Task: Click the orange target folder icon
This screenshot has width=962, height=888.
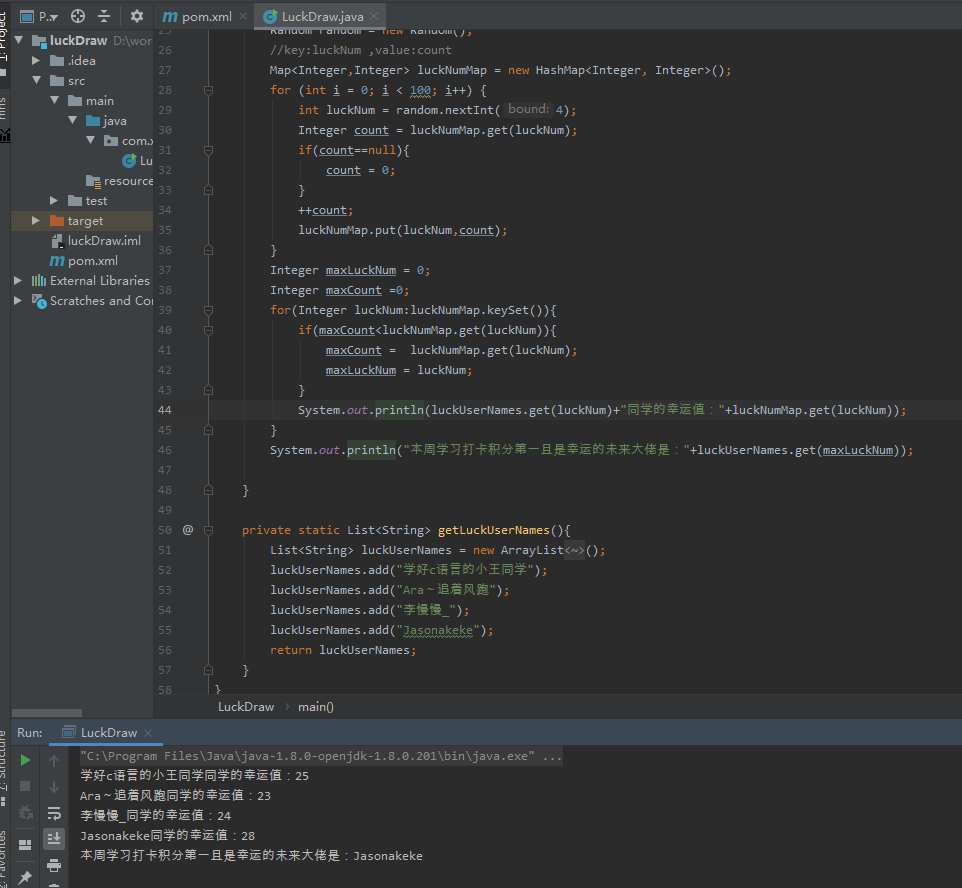Action: pos(57,220)
